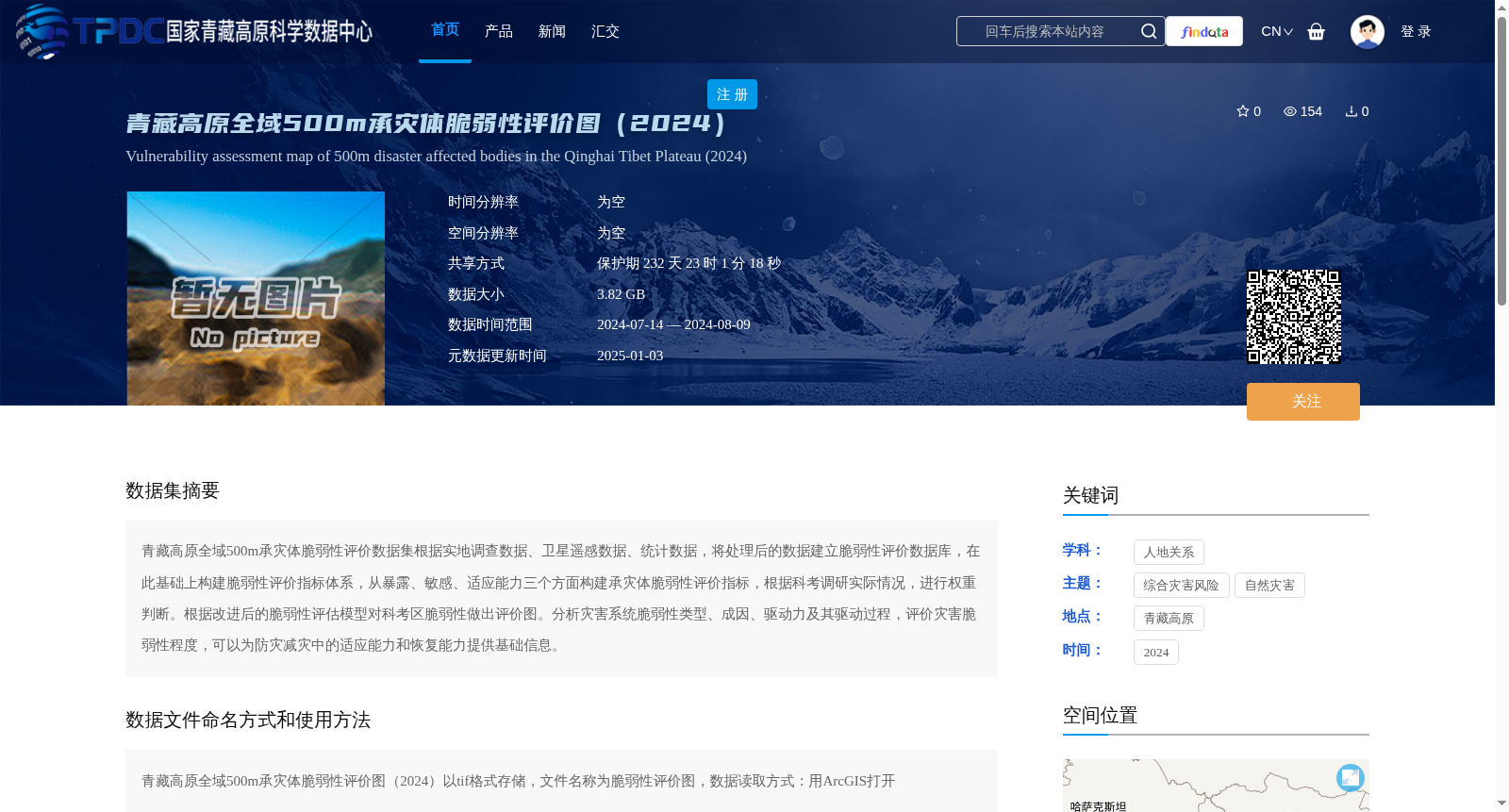
Task: Select the 自然灾害 keyword tag
Action: click(1269, 585)
